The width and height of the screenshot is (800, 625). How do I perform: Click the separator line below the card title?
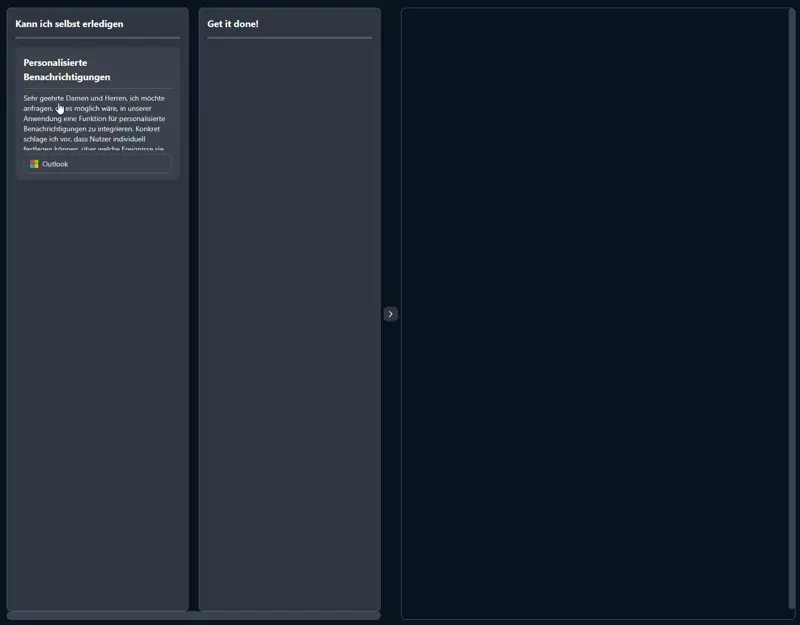tap(97, 88)
